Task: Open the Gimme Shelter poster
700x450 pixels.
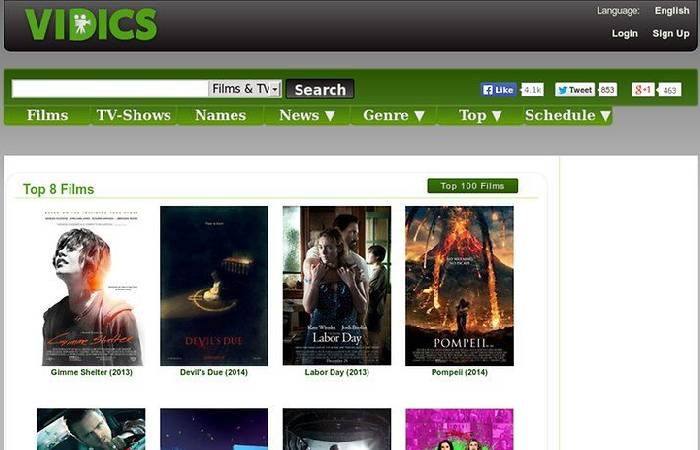Action: pyautogui.click(x=91, y=286)
